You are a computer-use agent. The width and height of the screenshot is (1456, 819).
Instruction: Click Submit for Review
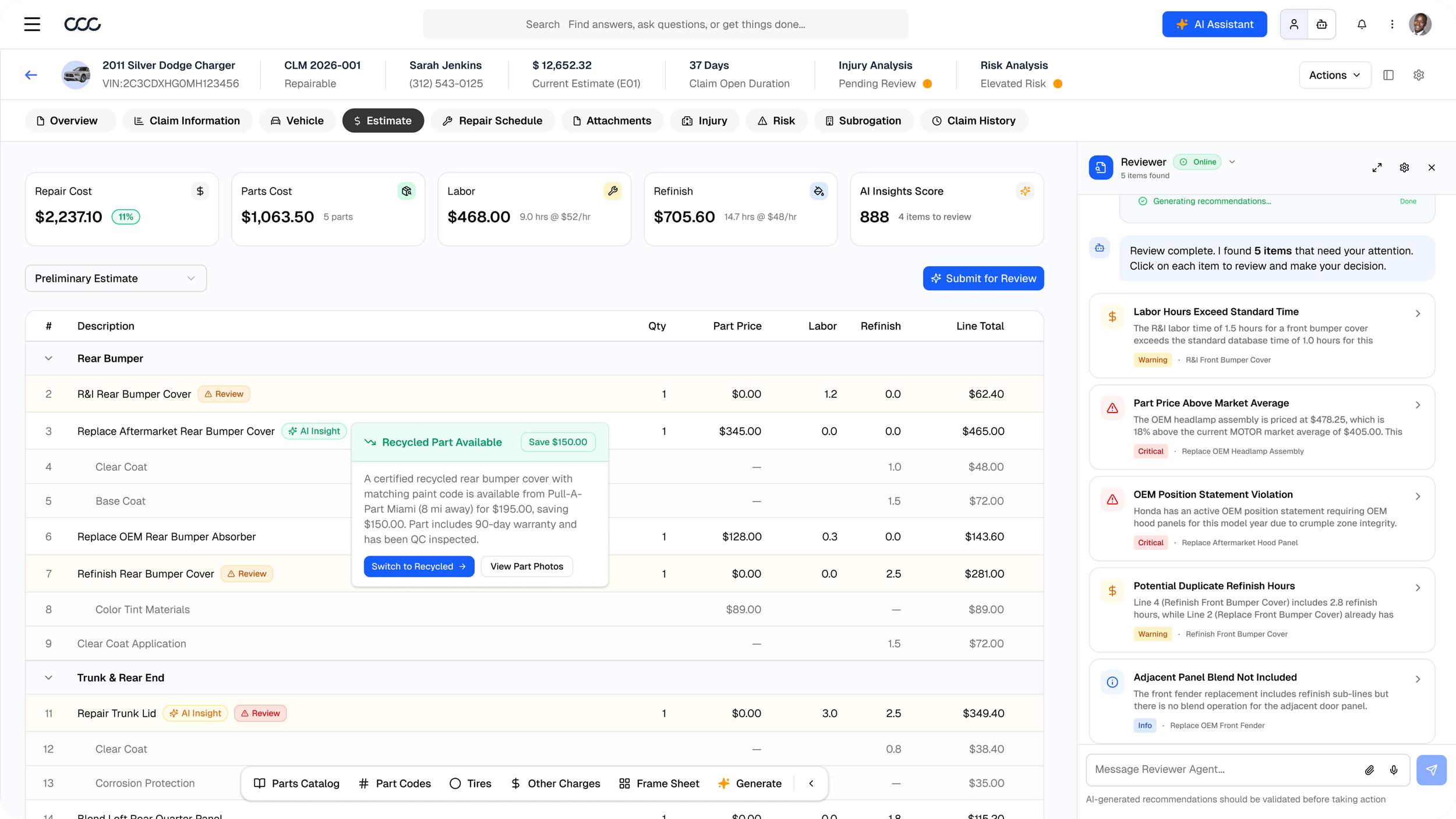point(983,278)
